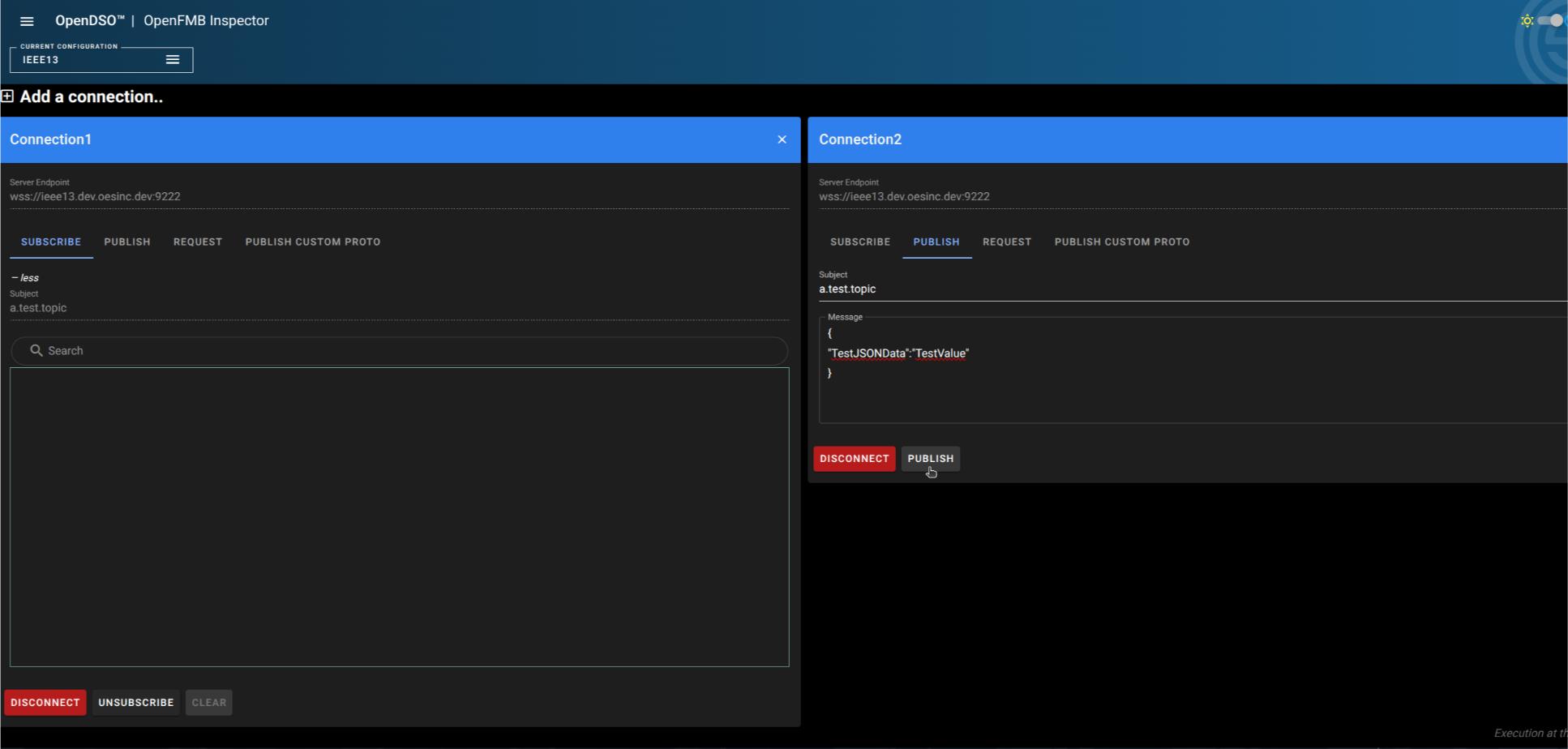Click the plus icon beside Add a connection

(x=7, y=96)
